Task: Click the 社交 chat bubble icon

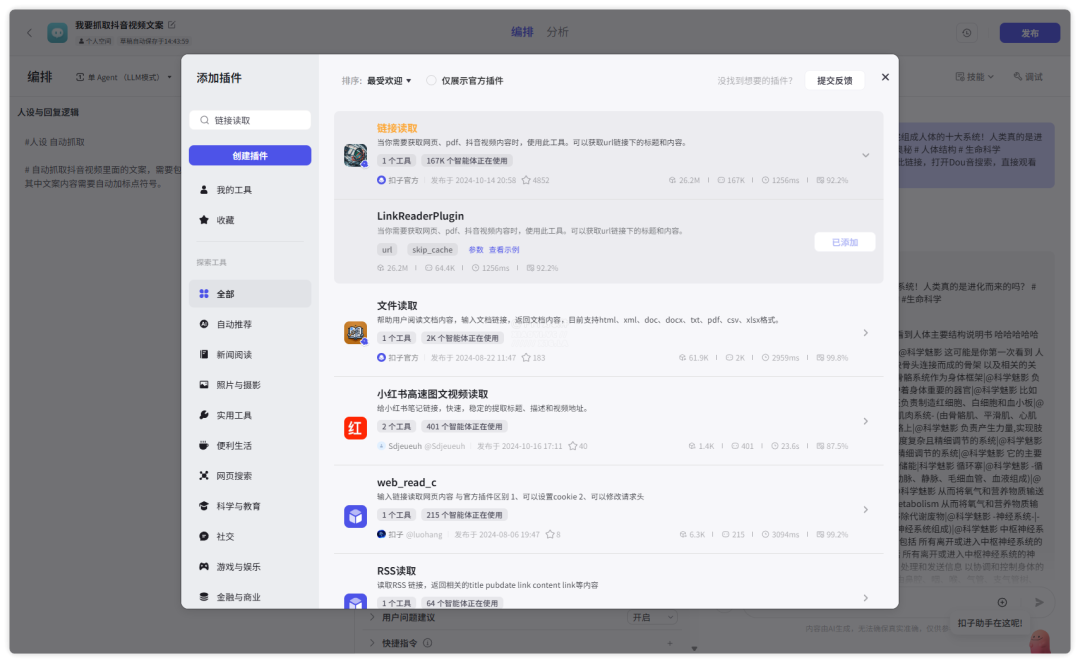Action: click(x=204, y=536)
